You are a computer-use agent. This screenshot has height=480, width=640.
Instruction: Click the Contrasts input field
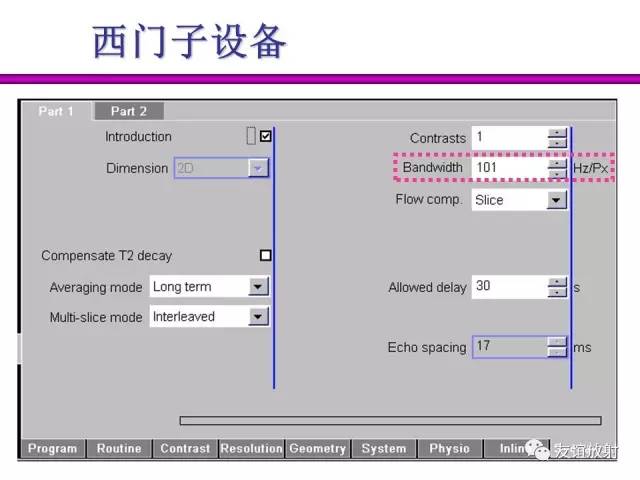point(510,138)
